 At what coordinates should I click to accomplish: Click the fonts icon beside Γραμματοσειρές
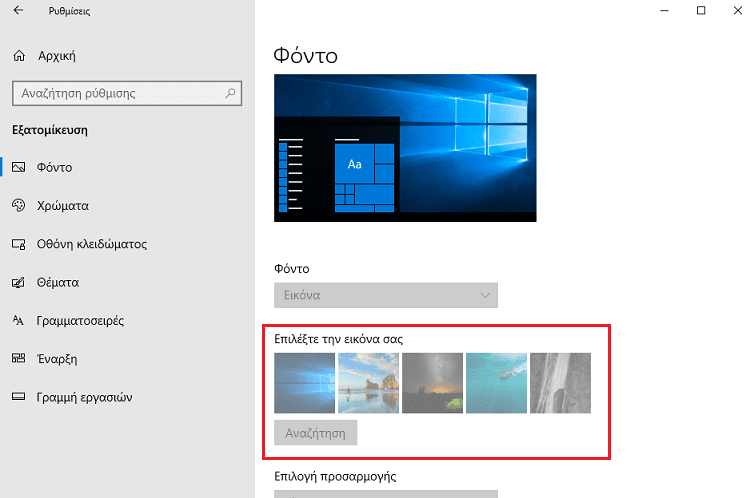[x=18, y=320]
